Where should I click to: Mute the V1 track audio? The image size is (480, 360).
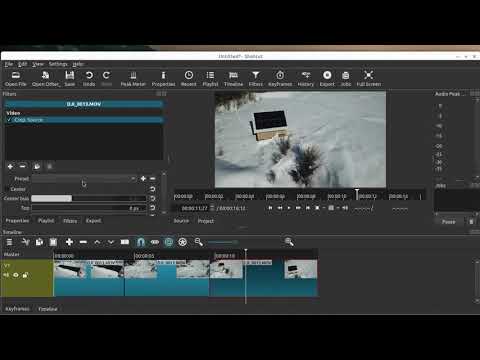(6, 275)
